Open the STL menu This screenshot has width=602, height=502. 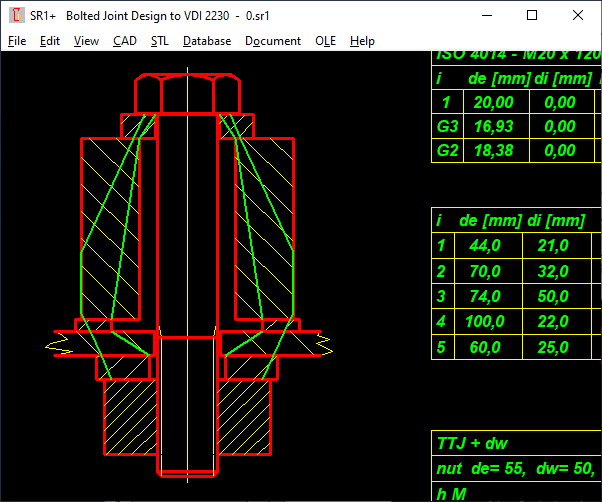(x=160, y=41)
